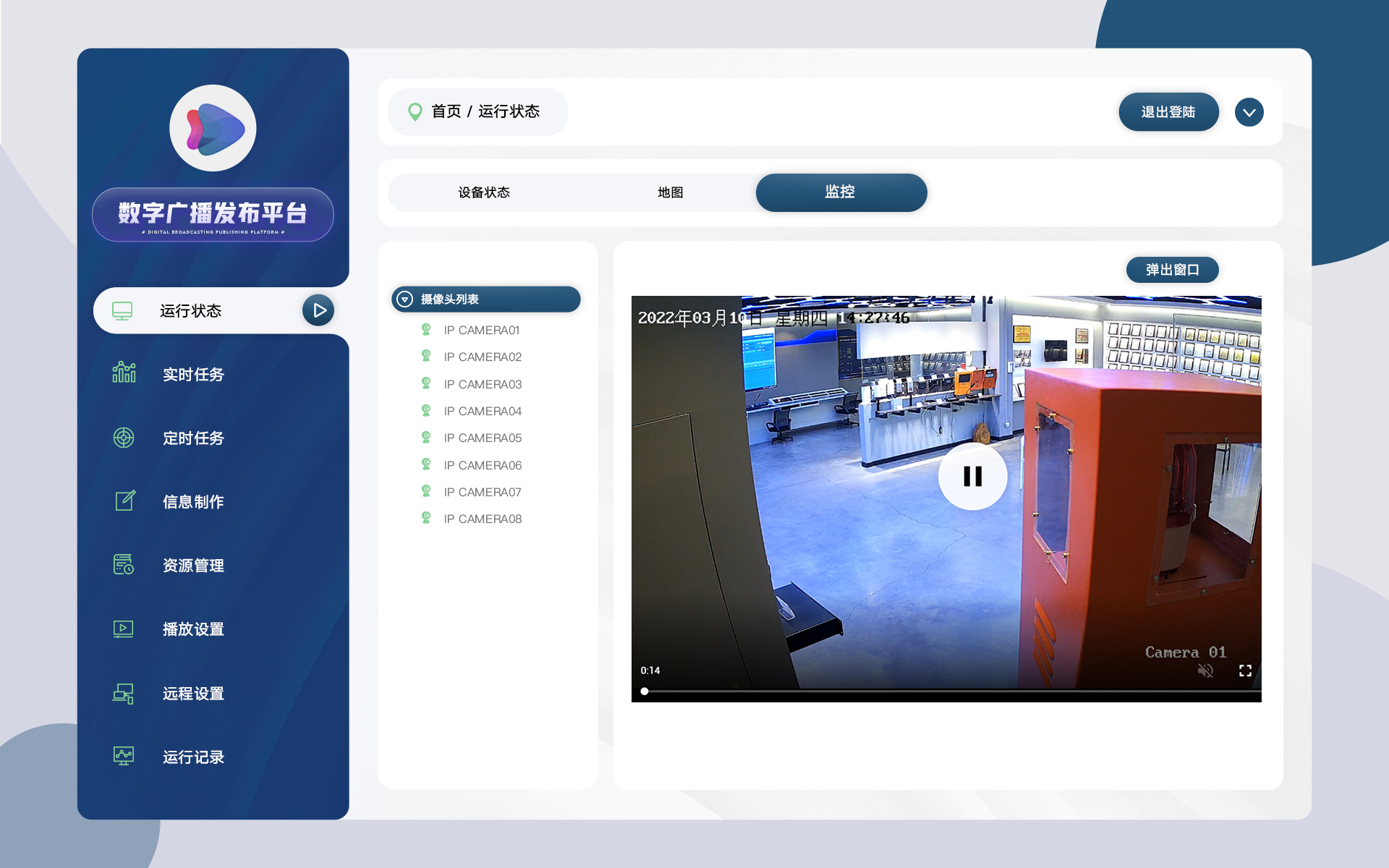The image size is (1389, 868).
Task: Toggle the video mute speaker icon
Action: 1205,671
